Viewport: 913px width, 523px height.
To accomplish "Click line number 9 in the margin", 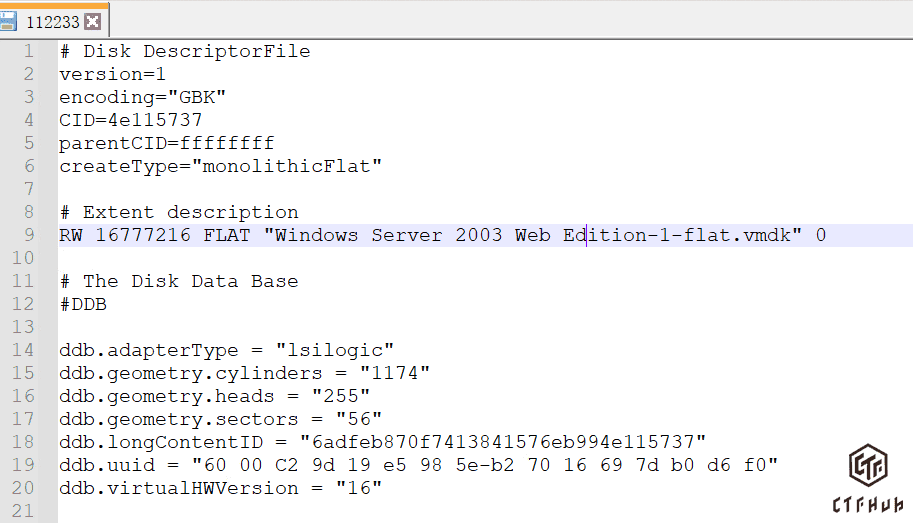I will coord(29,235).
